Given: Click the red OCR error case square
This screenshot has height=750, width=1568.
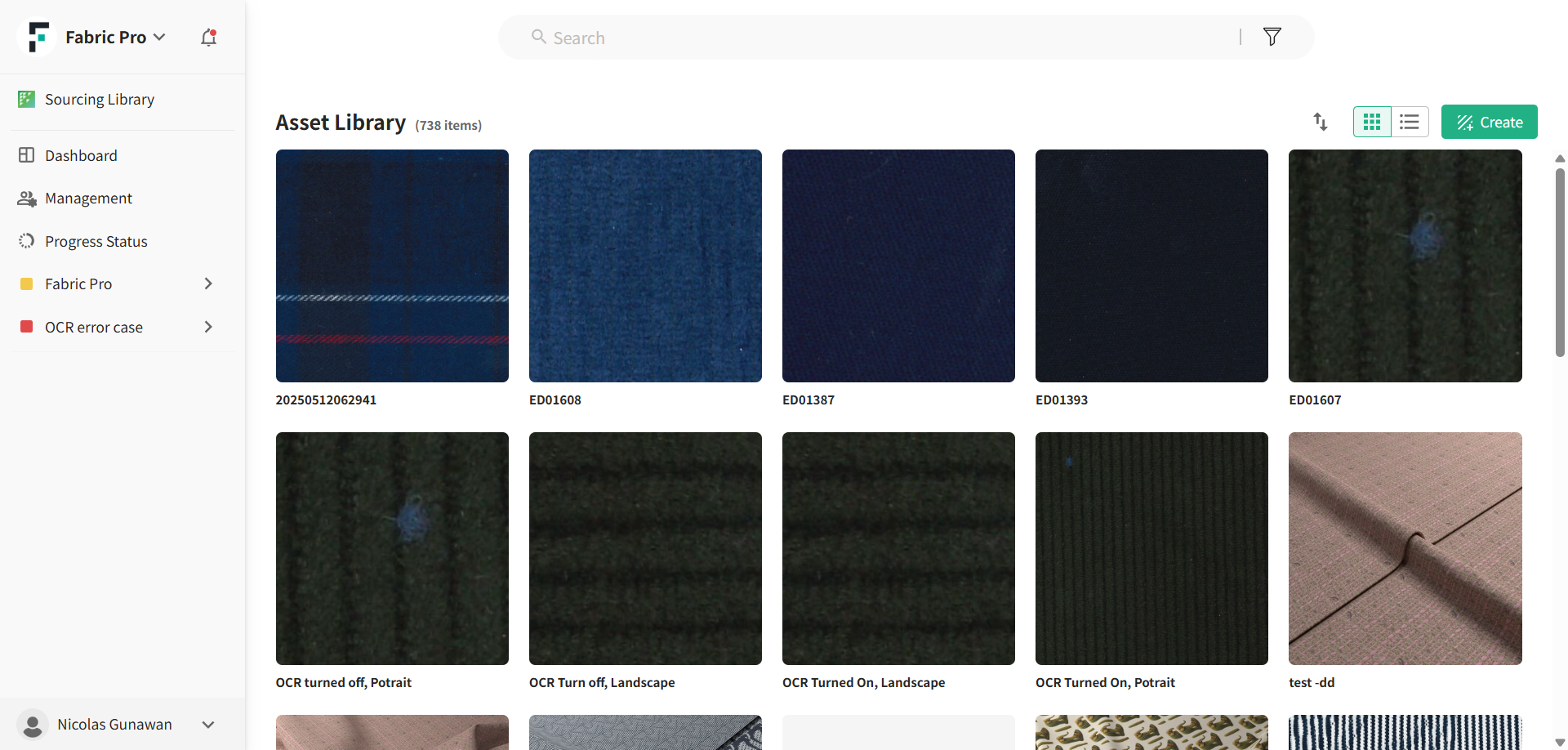Looking at the screenshot, I should tap(26, 327).
